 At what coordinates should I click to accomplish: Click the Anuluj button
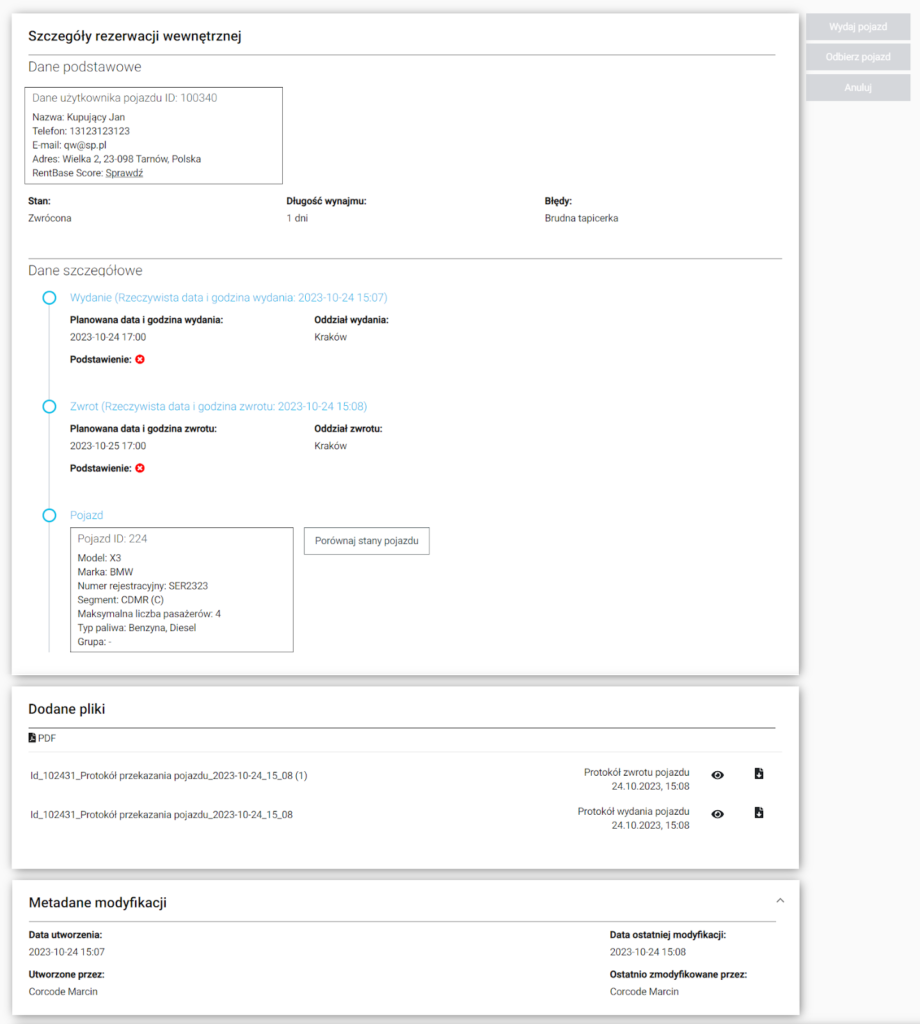pyautogui.click(x=857, y=87)
